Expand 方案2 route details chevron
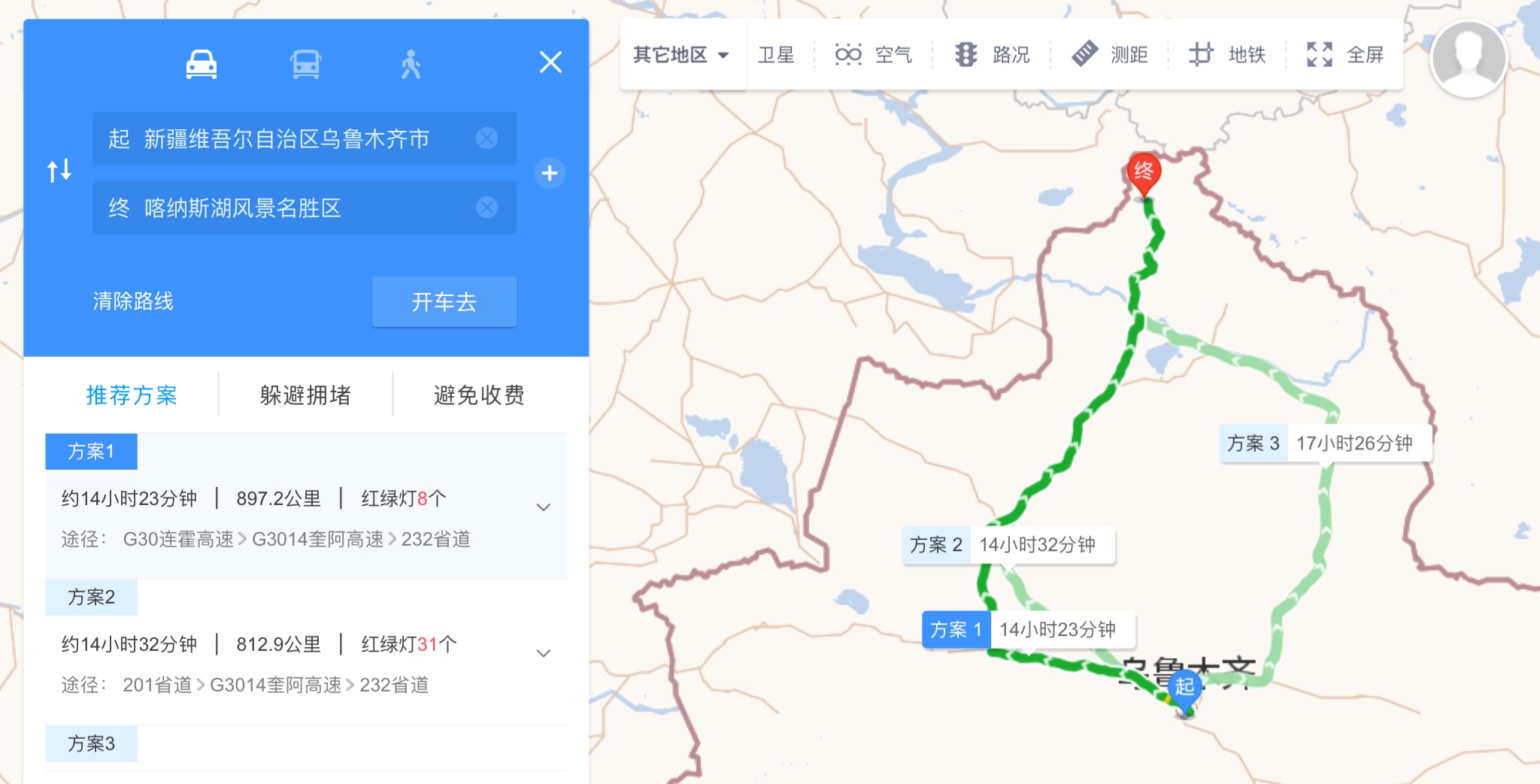 click(x=544, y=653)
